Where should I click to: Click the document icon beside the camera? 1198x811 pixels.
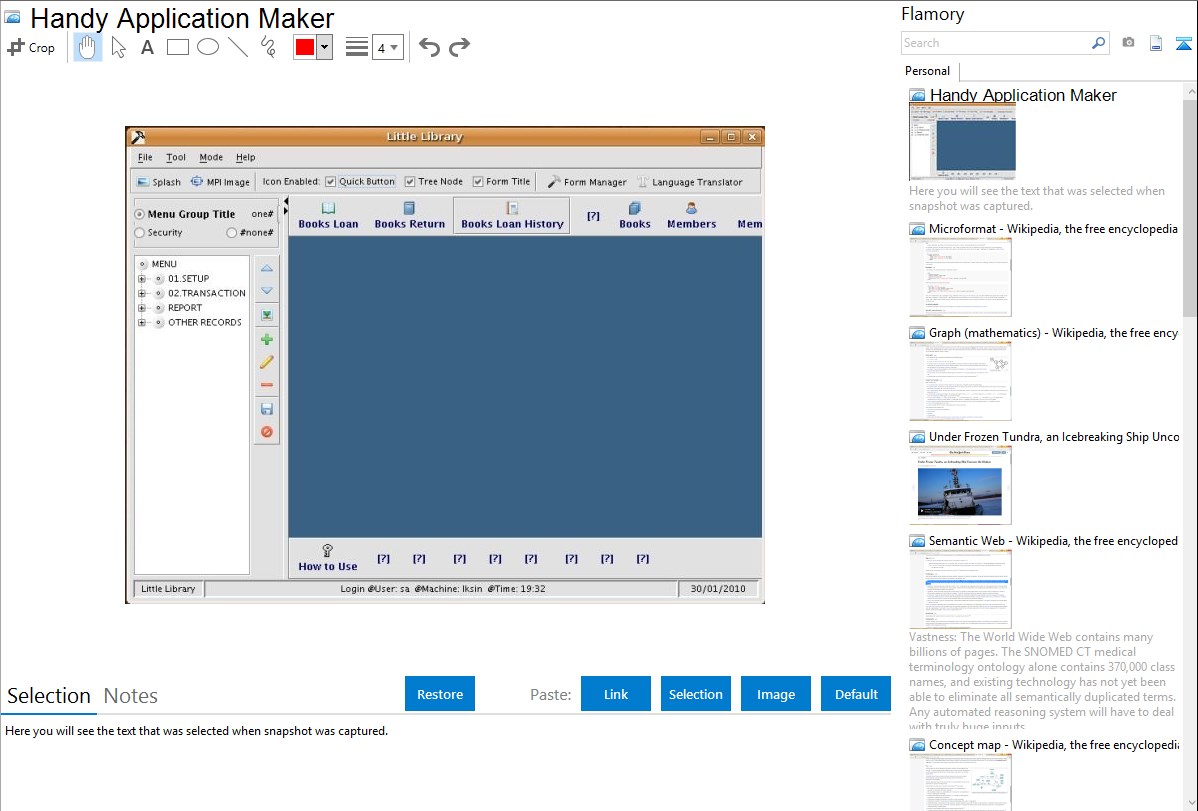pyautogui.click(x=1156, y=43)
